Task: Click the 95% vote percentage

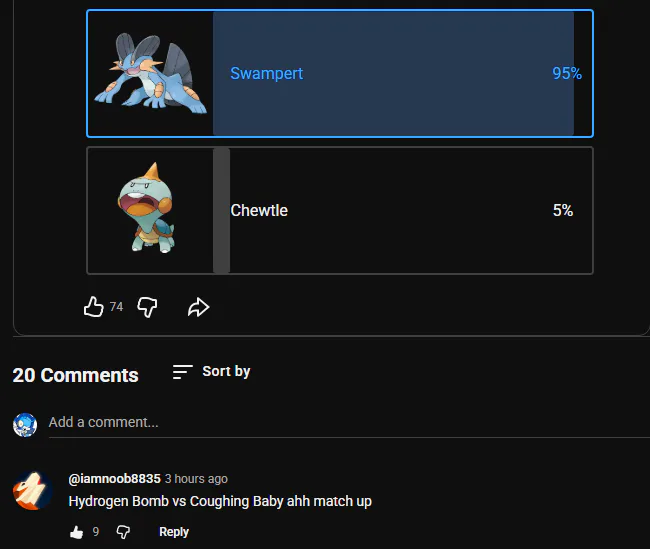Action: [567, 73]
